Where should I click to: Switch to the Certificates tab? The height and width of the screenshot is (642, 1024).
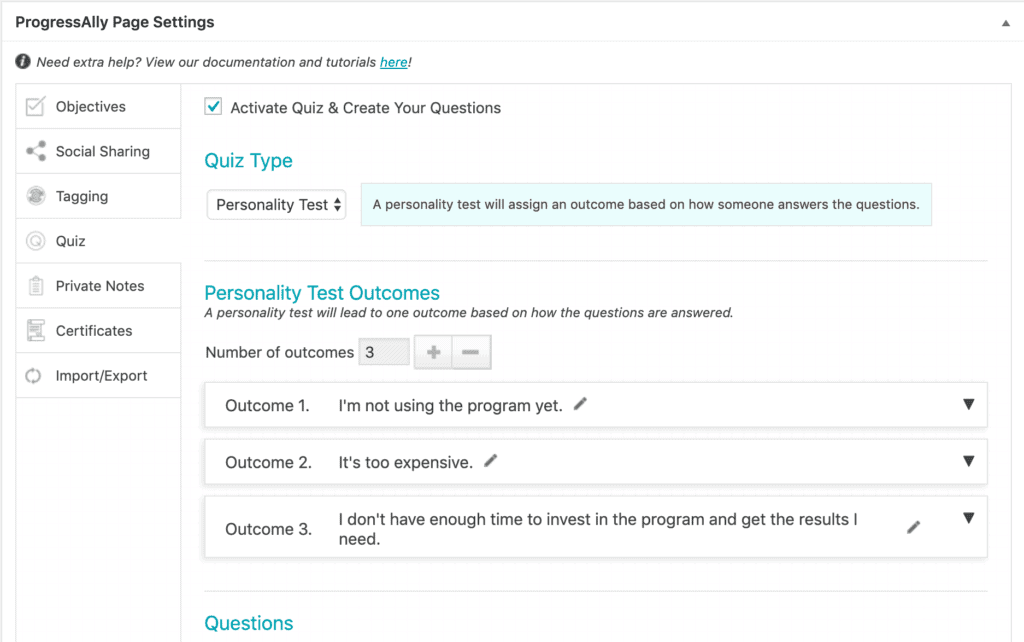pos(36,330)
